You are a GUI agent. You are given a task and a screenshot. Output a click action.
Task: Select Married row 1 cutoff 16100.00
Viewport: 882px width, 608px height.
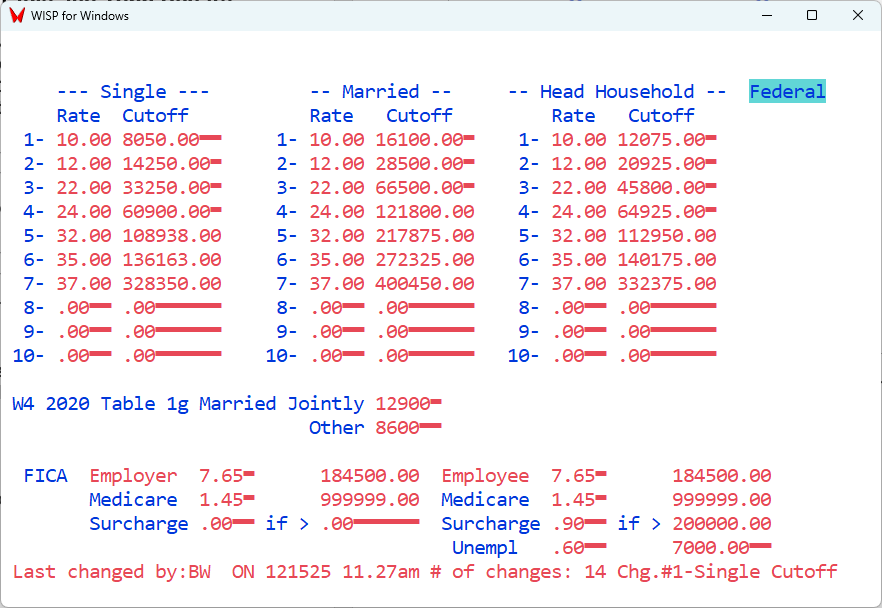[419, 140]
